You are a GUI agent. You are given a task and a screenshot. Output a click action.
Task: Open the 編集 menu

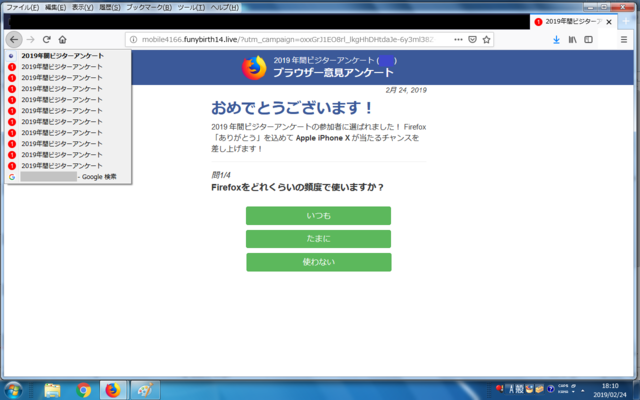(x=55, y=7)
